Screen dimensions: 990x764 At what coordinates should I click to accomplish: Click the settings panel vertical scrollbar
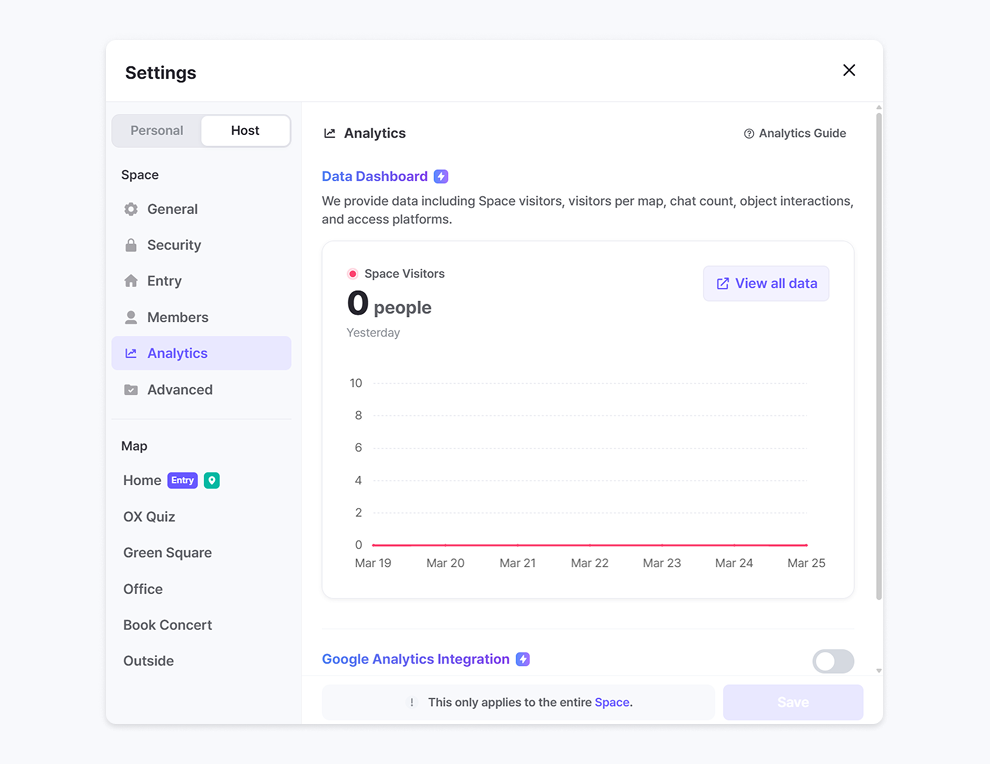(x=879, y=350)
